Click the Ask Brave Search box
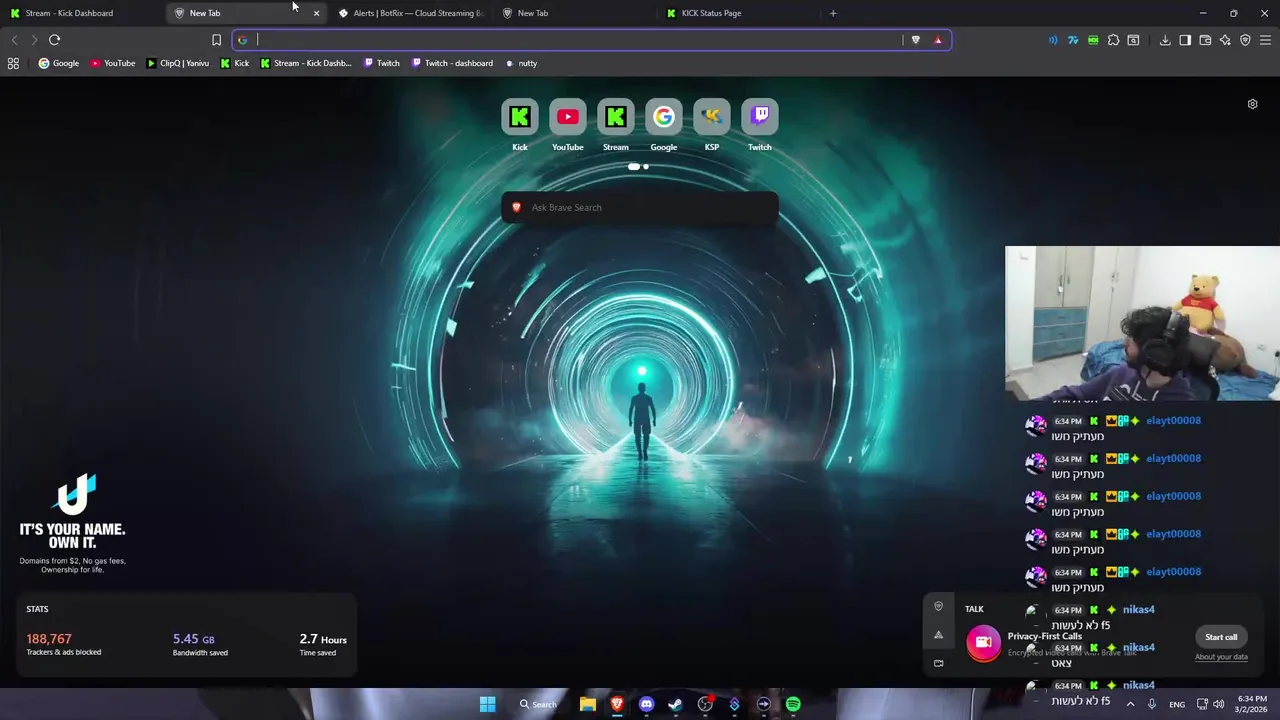This screenshot has height=720, width=1280. 640,207
